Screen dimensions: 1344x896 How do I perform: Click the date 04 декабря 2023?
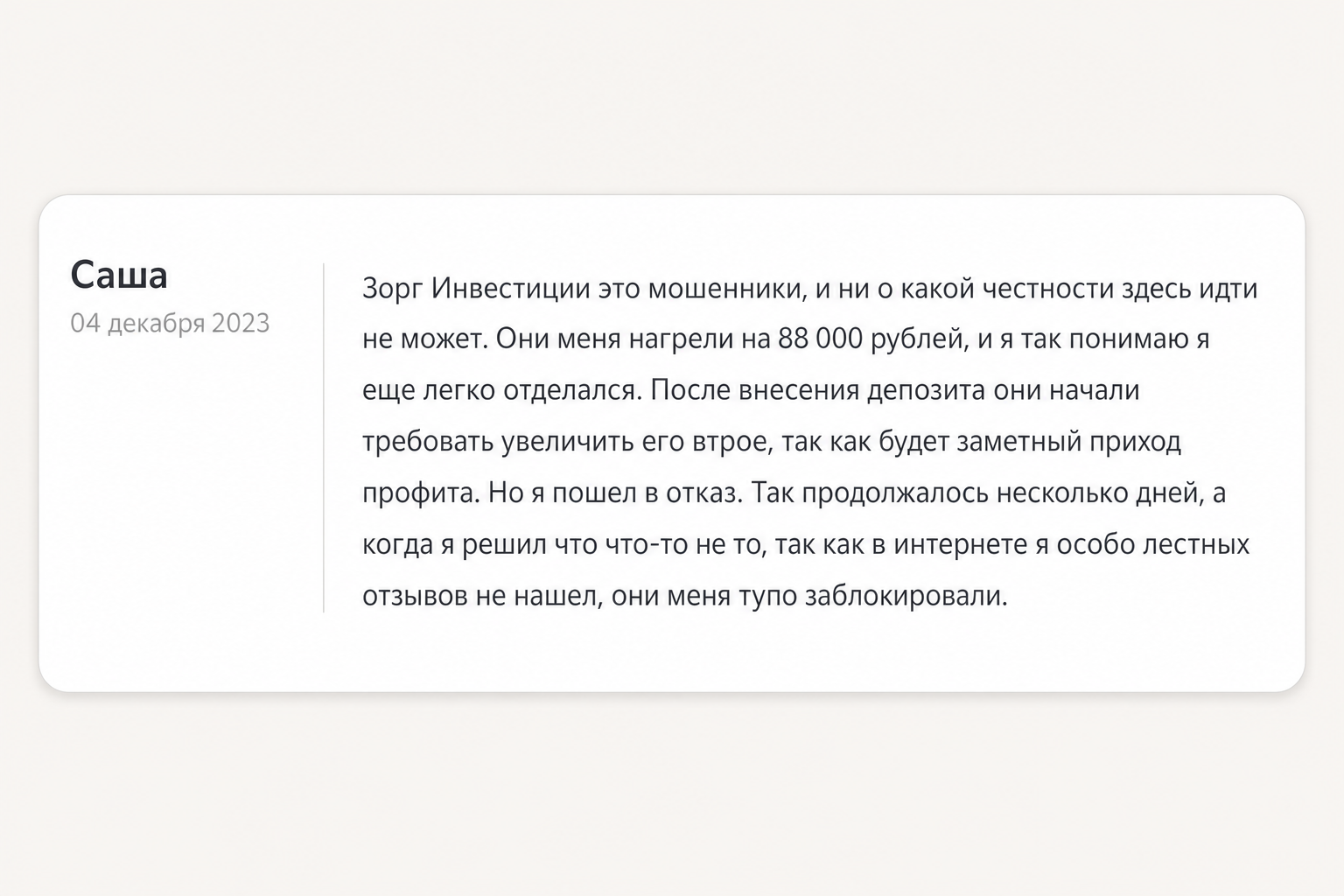(170, 323)
